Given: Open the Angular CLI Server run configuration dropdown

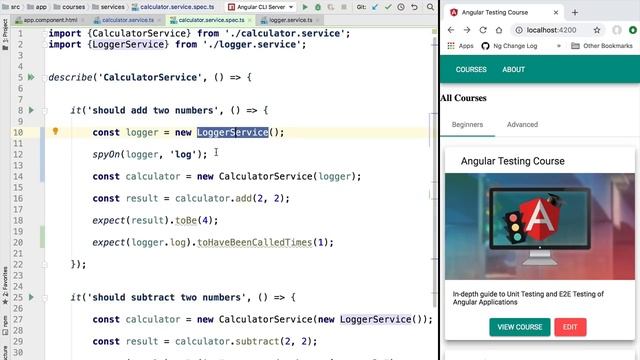Looking at the screenshot, I should click(261, 7).
